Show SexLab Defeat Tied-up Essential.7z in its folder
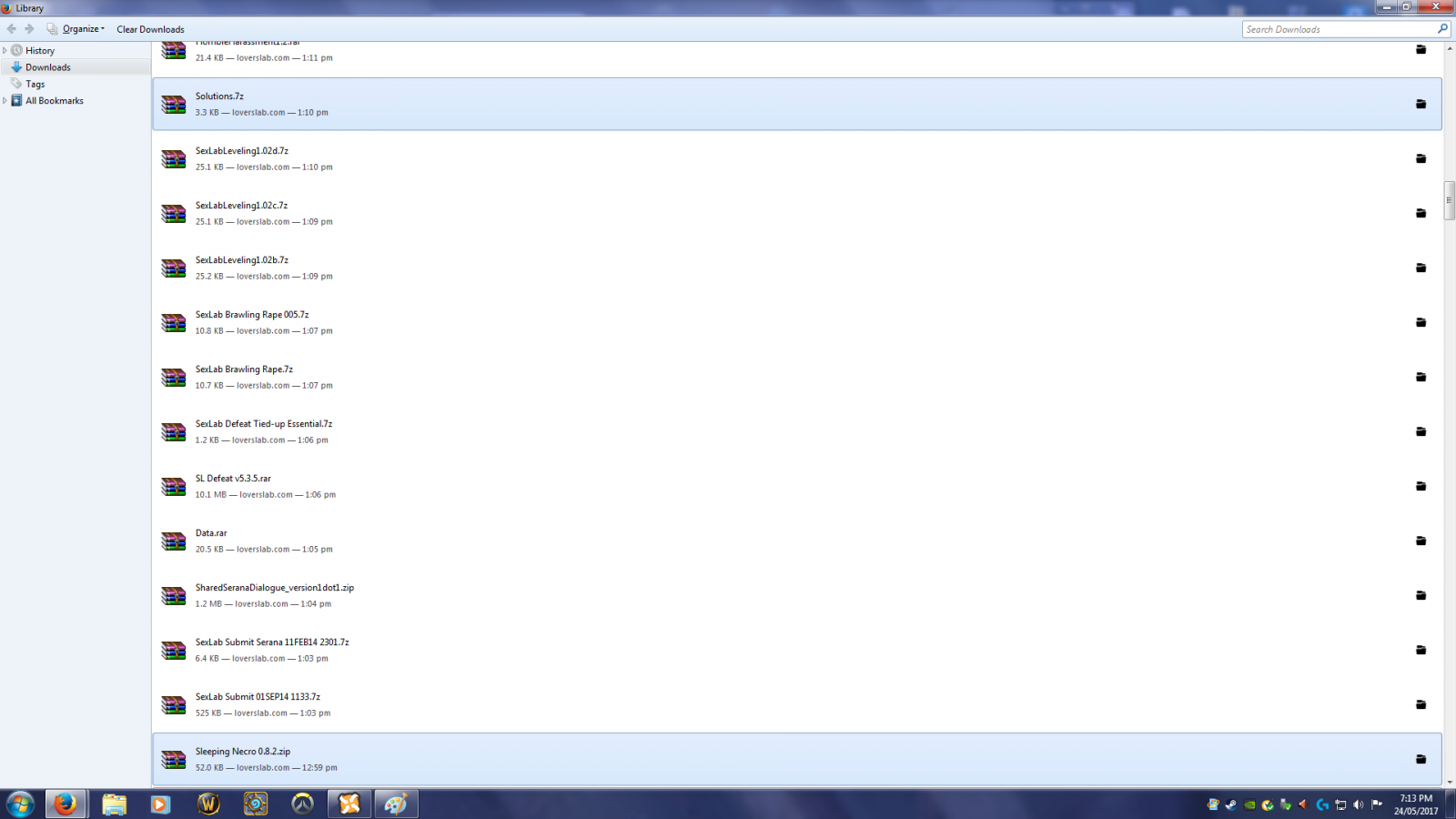This screenshot has width=1456, height=819. pos(1421,431)
